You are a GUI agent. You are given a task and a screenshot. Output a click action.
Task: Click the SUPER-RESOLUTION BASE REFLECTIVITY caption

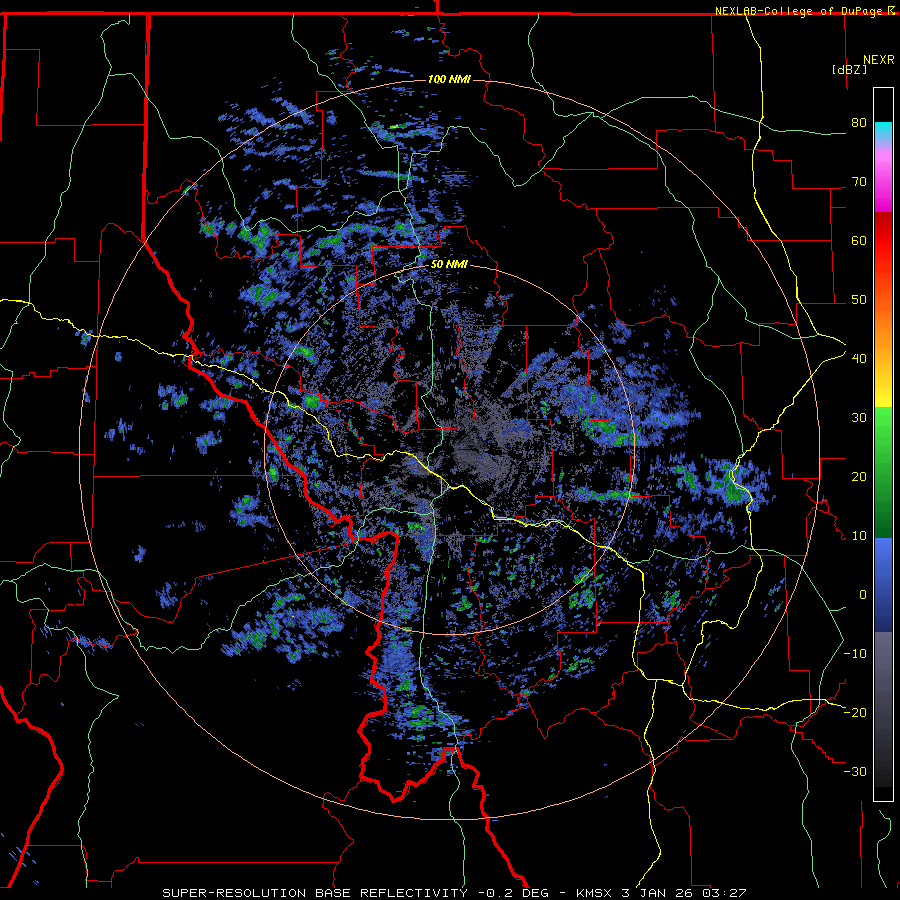[315, 893]
